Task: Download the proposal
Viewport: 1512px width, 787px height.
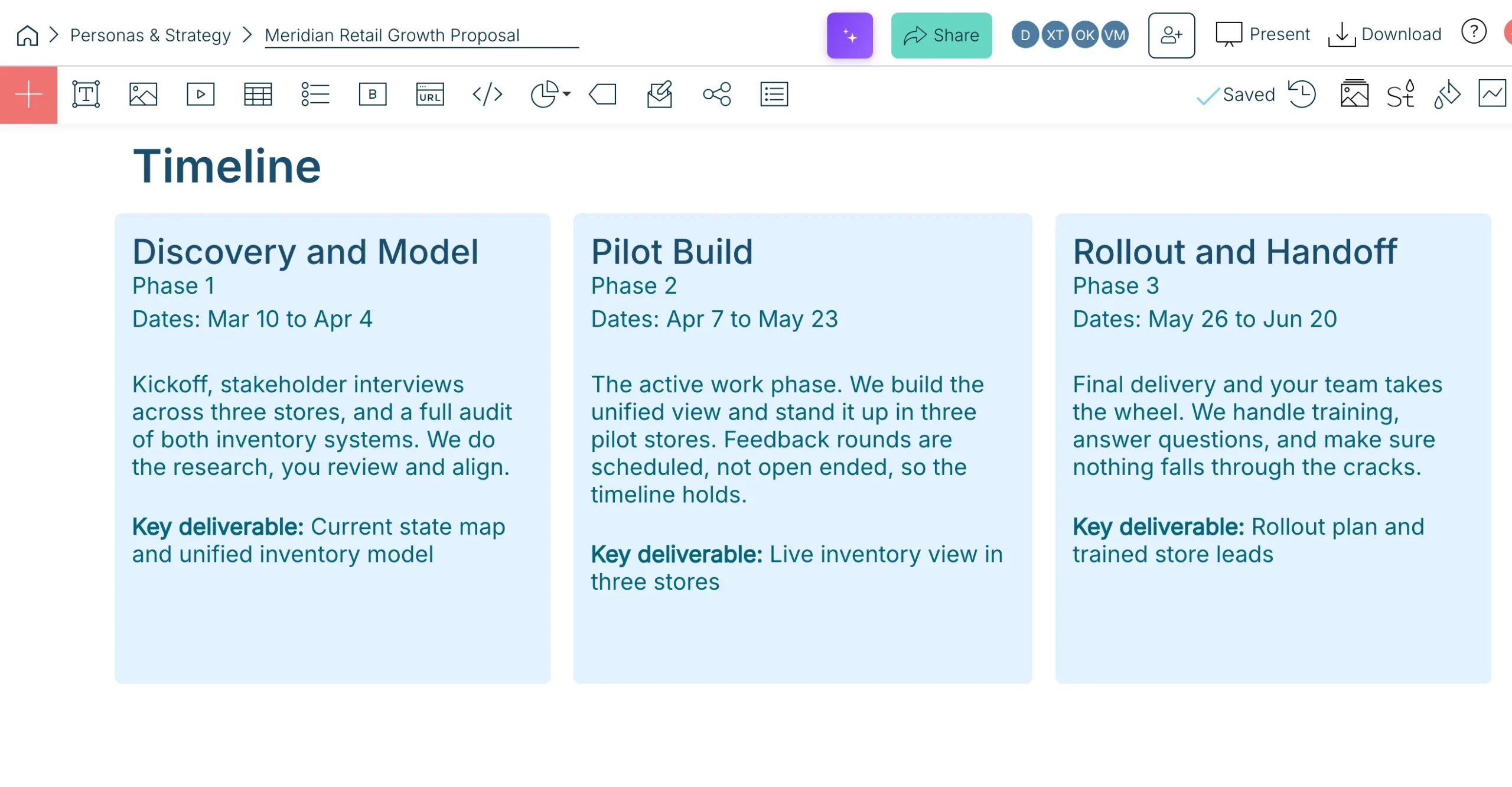Action: pyautogui.click(x=1384, y=34)
